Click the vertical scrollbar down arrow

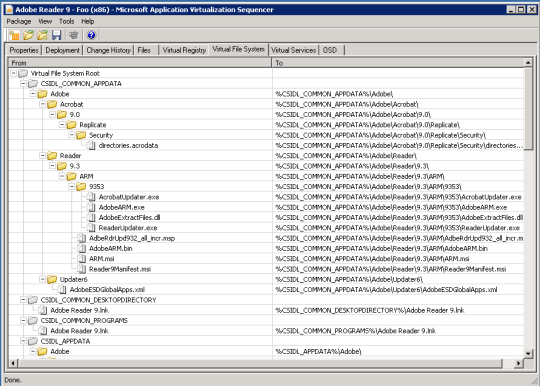coord(528,354)
